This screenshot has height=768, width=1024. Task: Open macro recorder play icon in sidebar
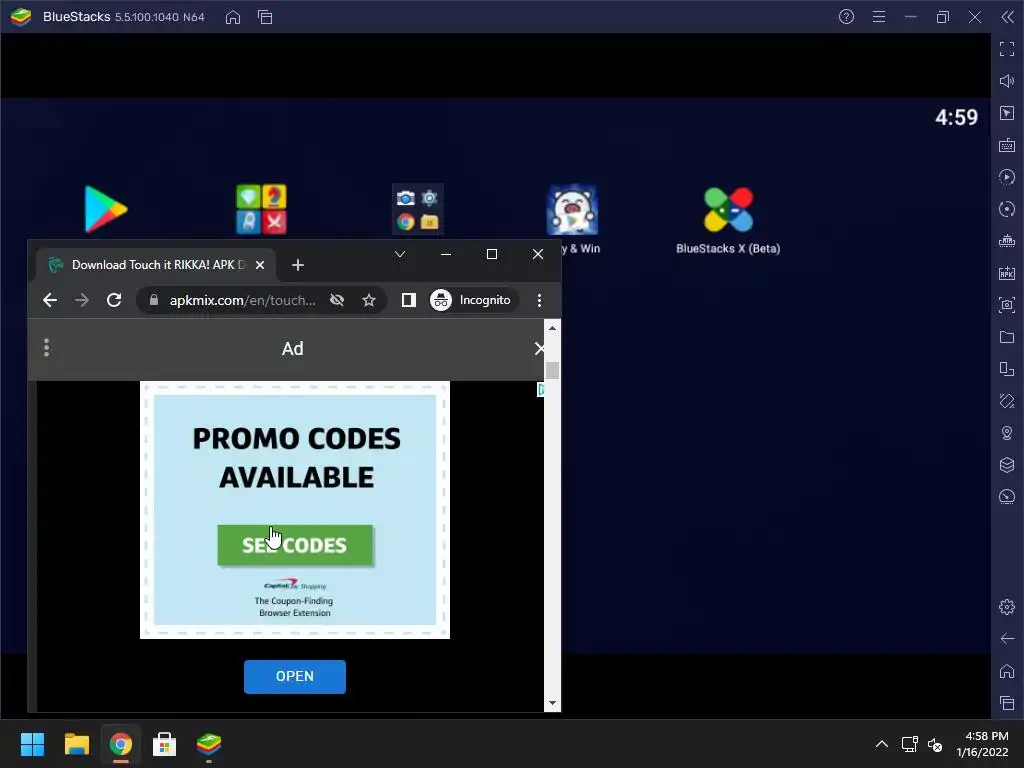pos(1007,177)
